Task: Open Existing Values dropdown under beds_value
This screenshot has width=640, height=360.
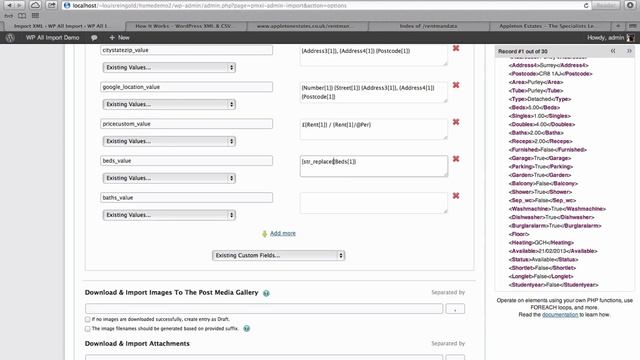Action: tap(169, 178)
